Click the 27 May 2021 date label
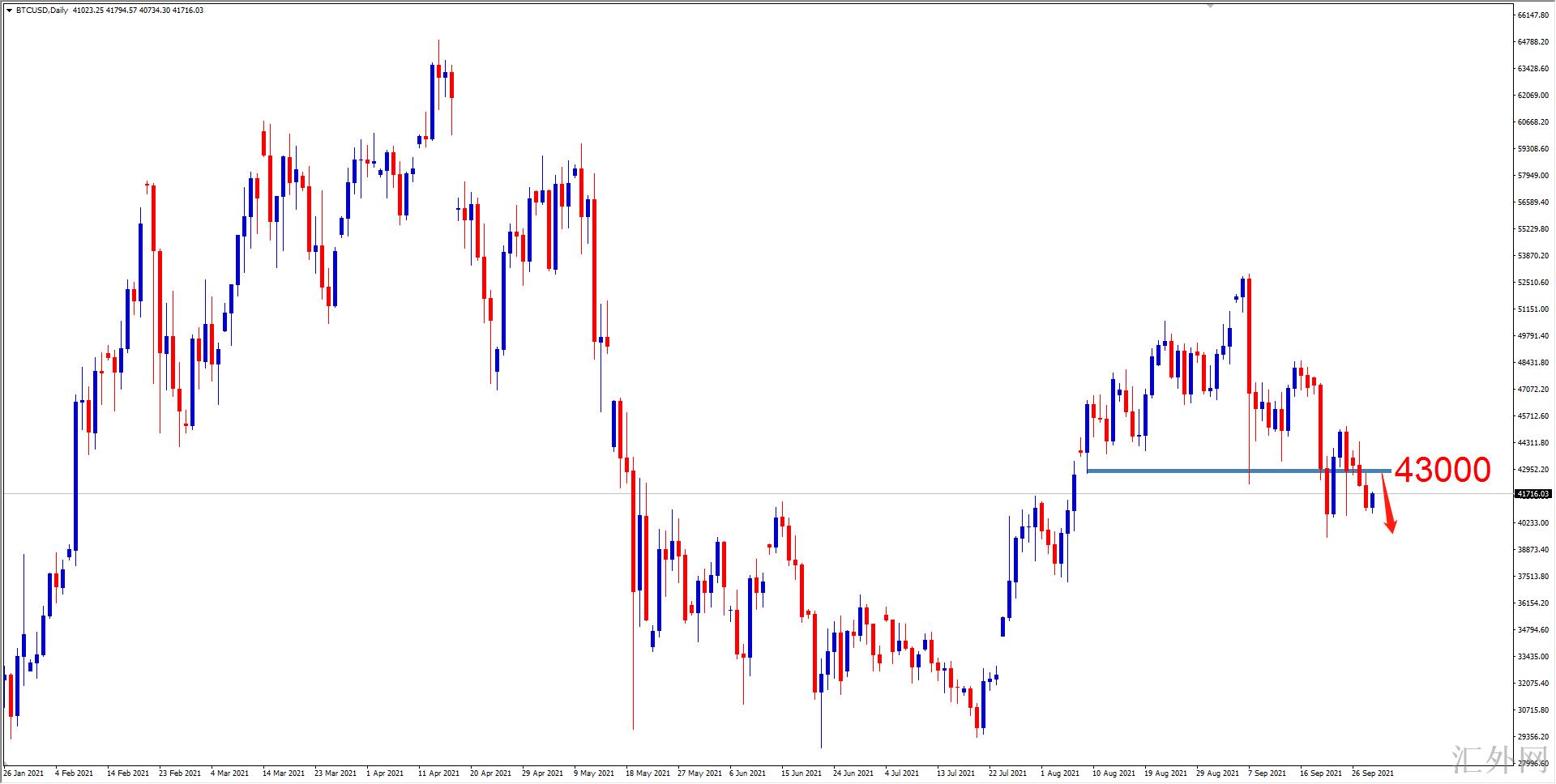This screenshot has height=784, width=1556. click(699, 773)
